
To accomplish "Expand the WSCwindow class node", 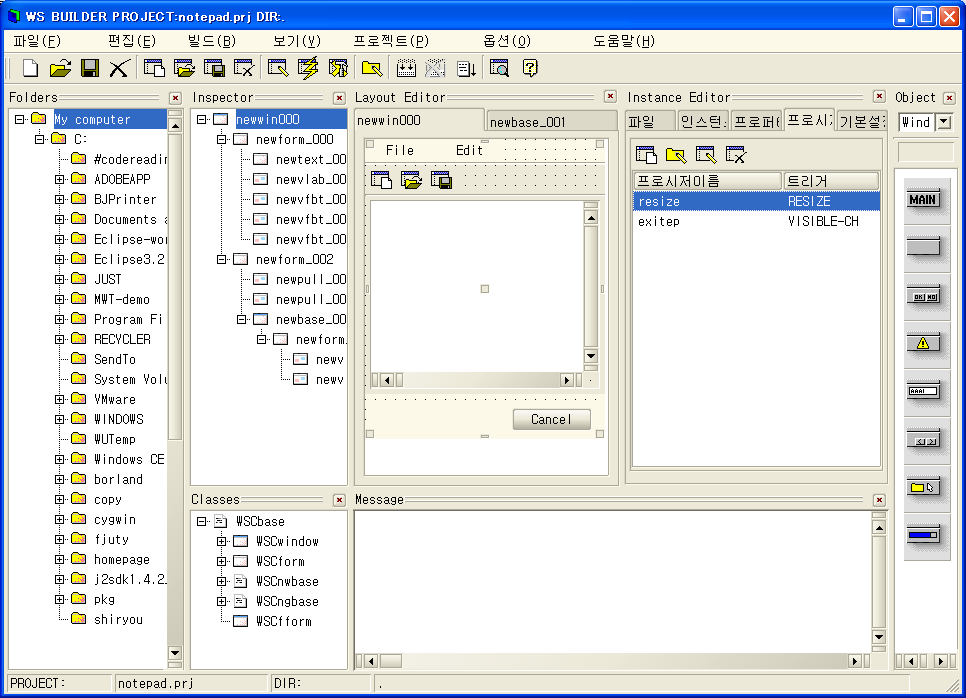I will click(x=222, y=542).
